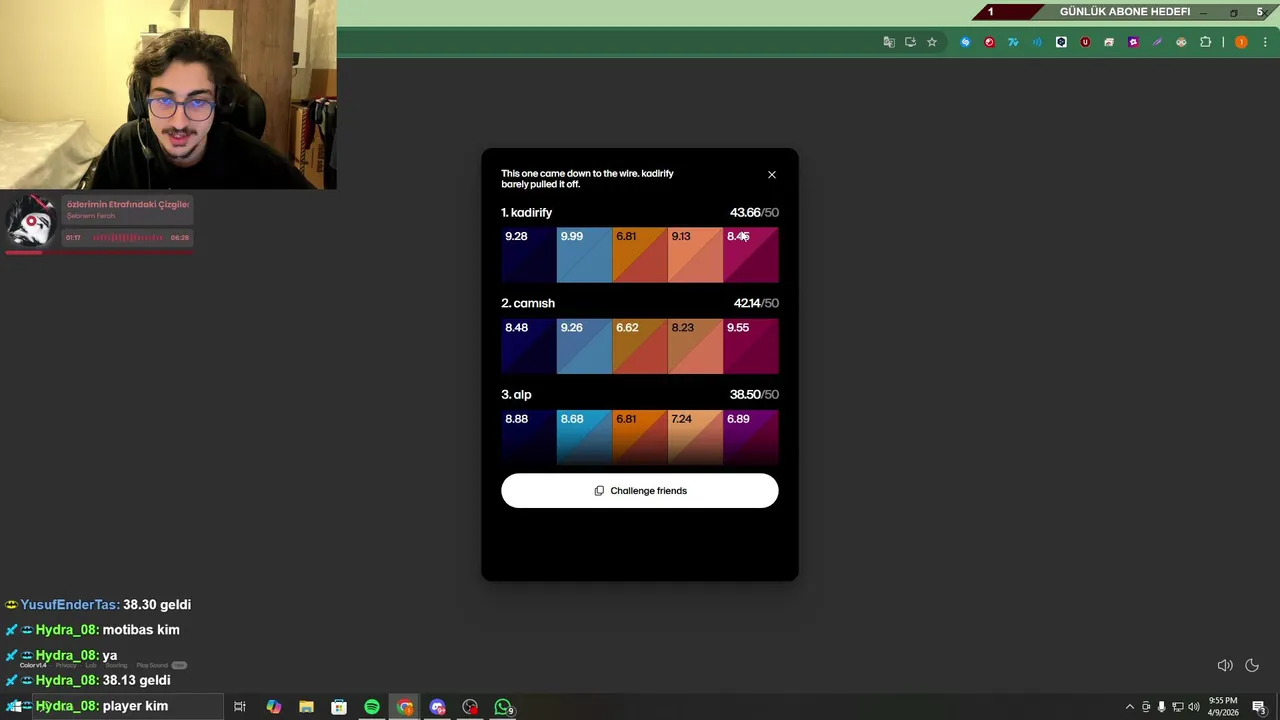Select alp's purple 6.89 swatch
Image resolution: width=1280 pixels, height=720 pixels.
click(x=751, y=438)
